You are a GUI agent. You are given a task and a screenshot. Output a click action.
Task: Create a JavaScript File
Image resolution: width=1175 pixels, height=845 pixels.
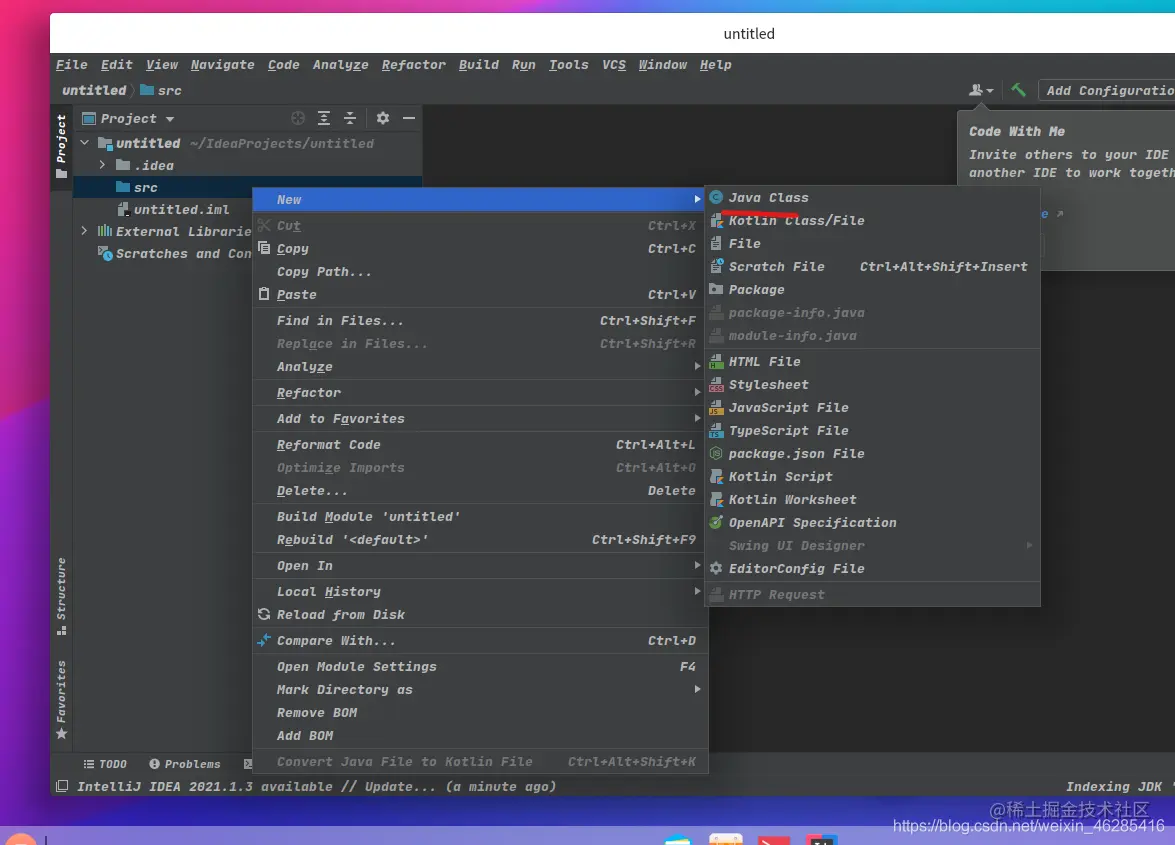tap(872, 408)
